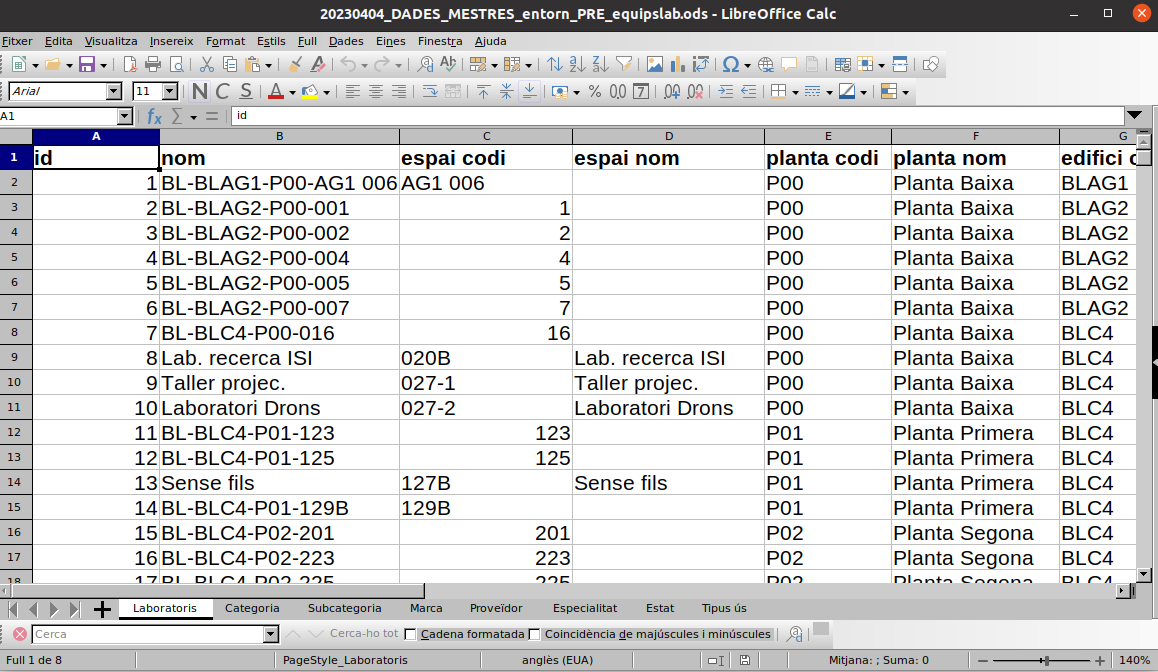Click the 'Cerca-ho tot' button

[364, 634]
